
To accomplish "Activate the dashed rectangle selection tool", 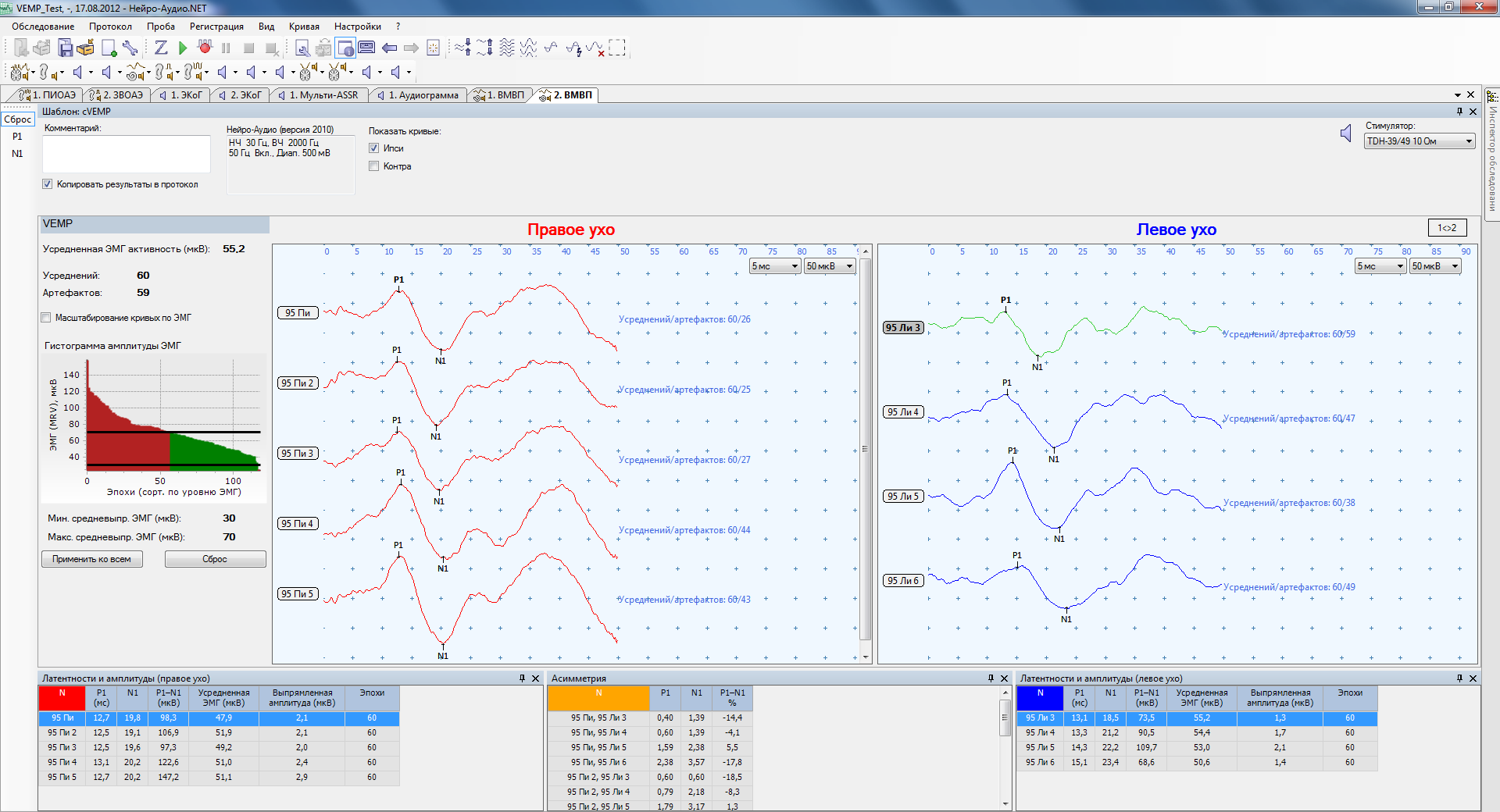I will [x=617, y=48].
